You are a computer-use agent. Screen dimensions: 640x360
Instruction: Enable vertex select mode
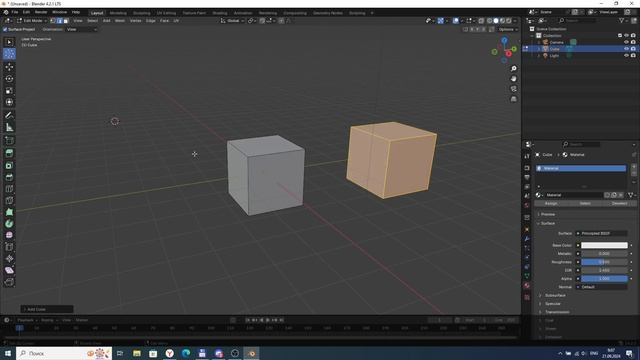[x=53, y=20]
